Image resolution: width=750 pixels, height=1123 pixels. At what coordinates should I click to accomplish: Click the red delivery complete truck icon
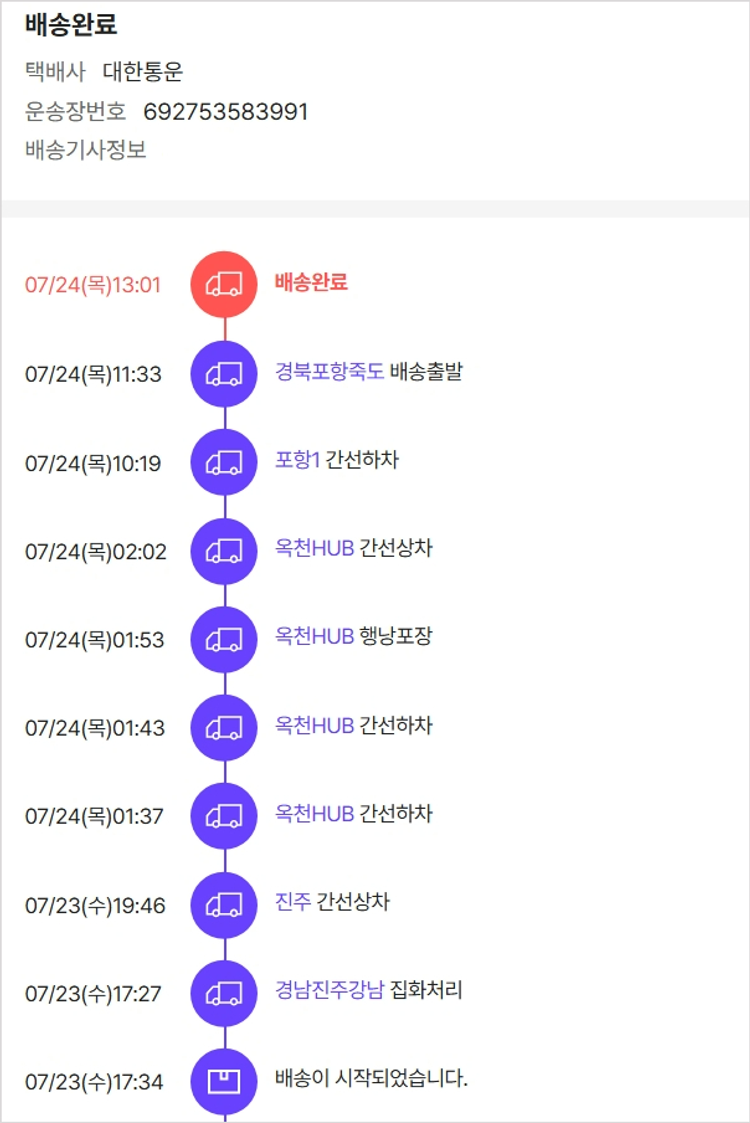pos(224,284)
